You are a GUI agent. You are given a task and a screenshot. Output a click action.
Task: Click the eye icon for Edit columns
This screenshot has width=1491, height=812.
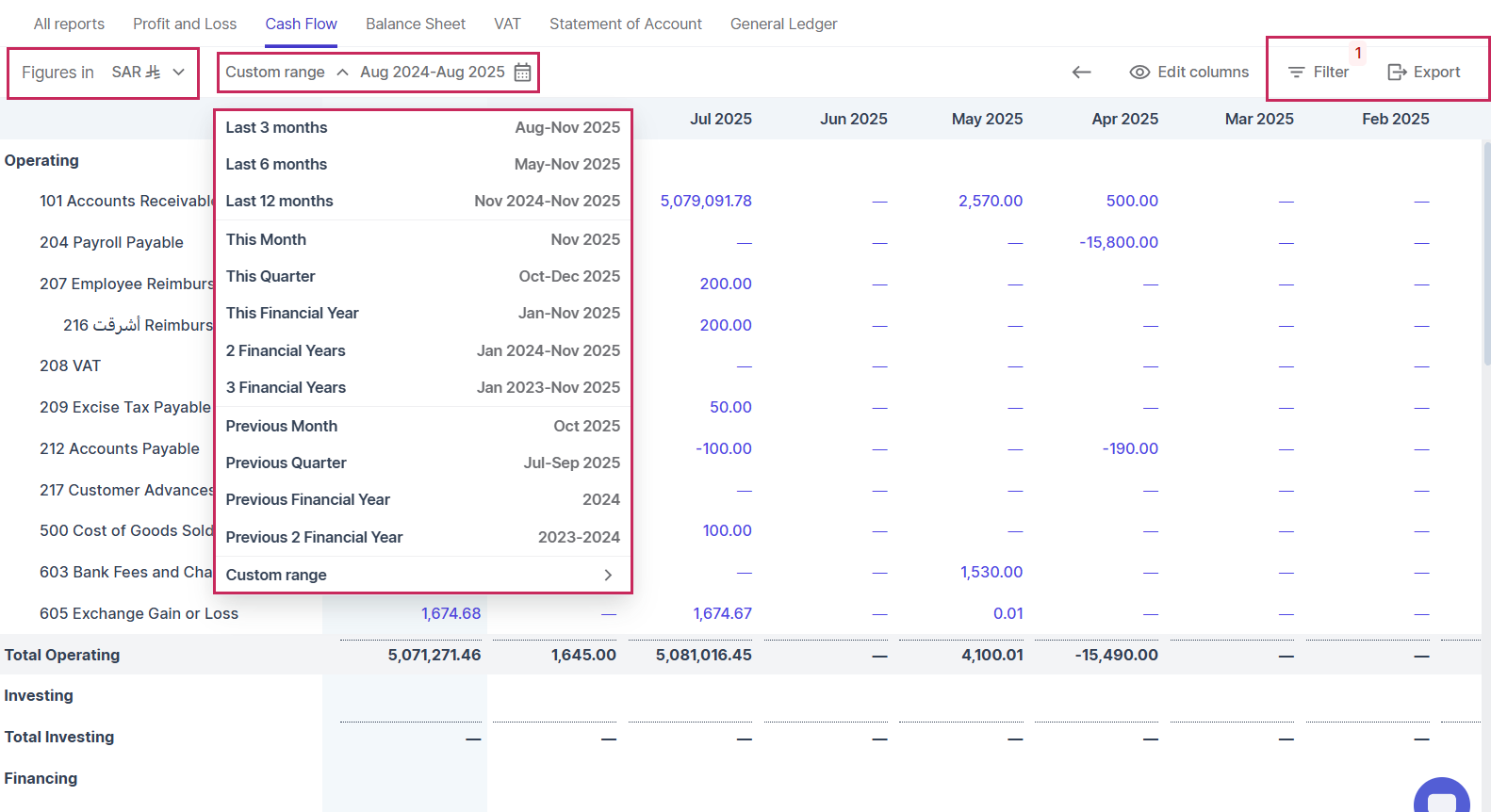pos(1139,73)
